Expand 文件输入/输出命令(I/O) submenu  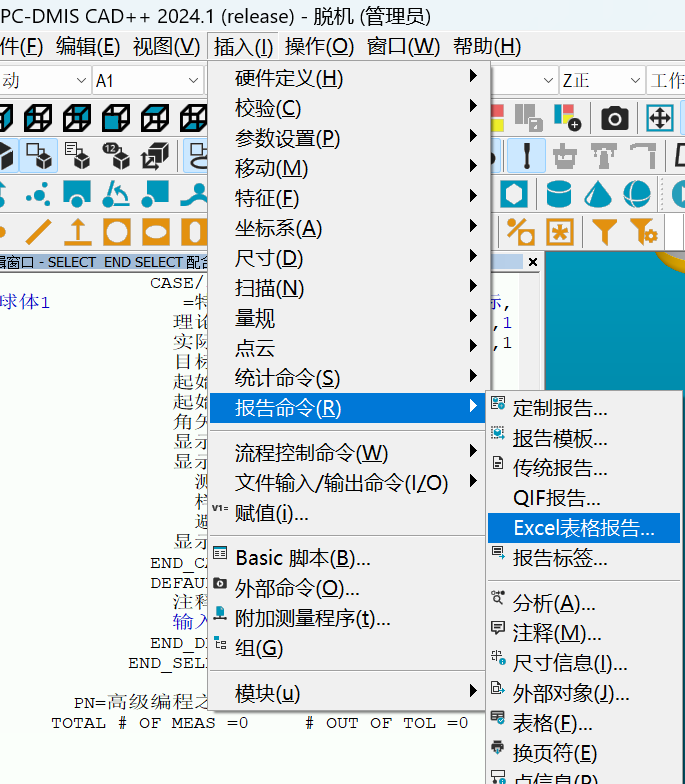(x=347, y=483)
